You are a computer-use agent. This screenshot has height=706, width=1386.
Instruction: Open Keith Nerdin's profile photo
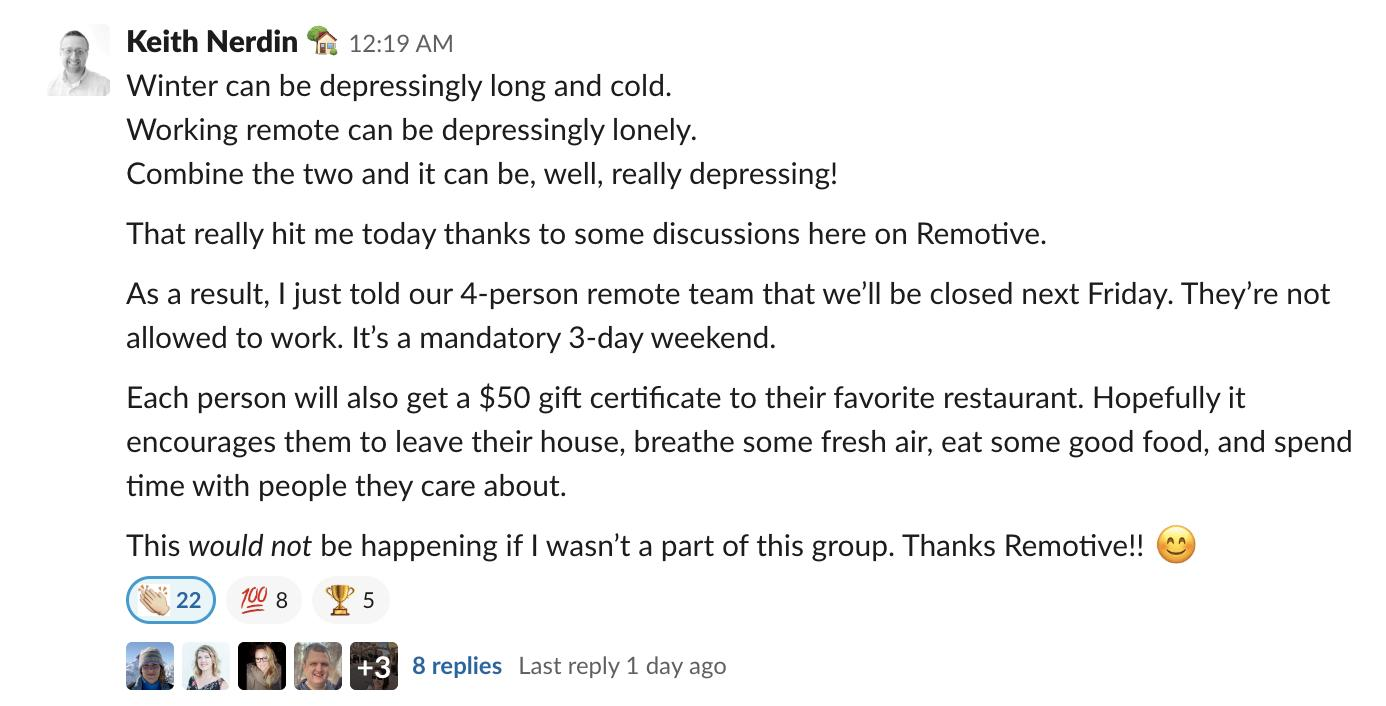click(x=78, y=60)
